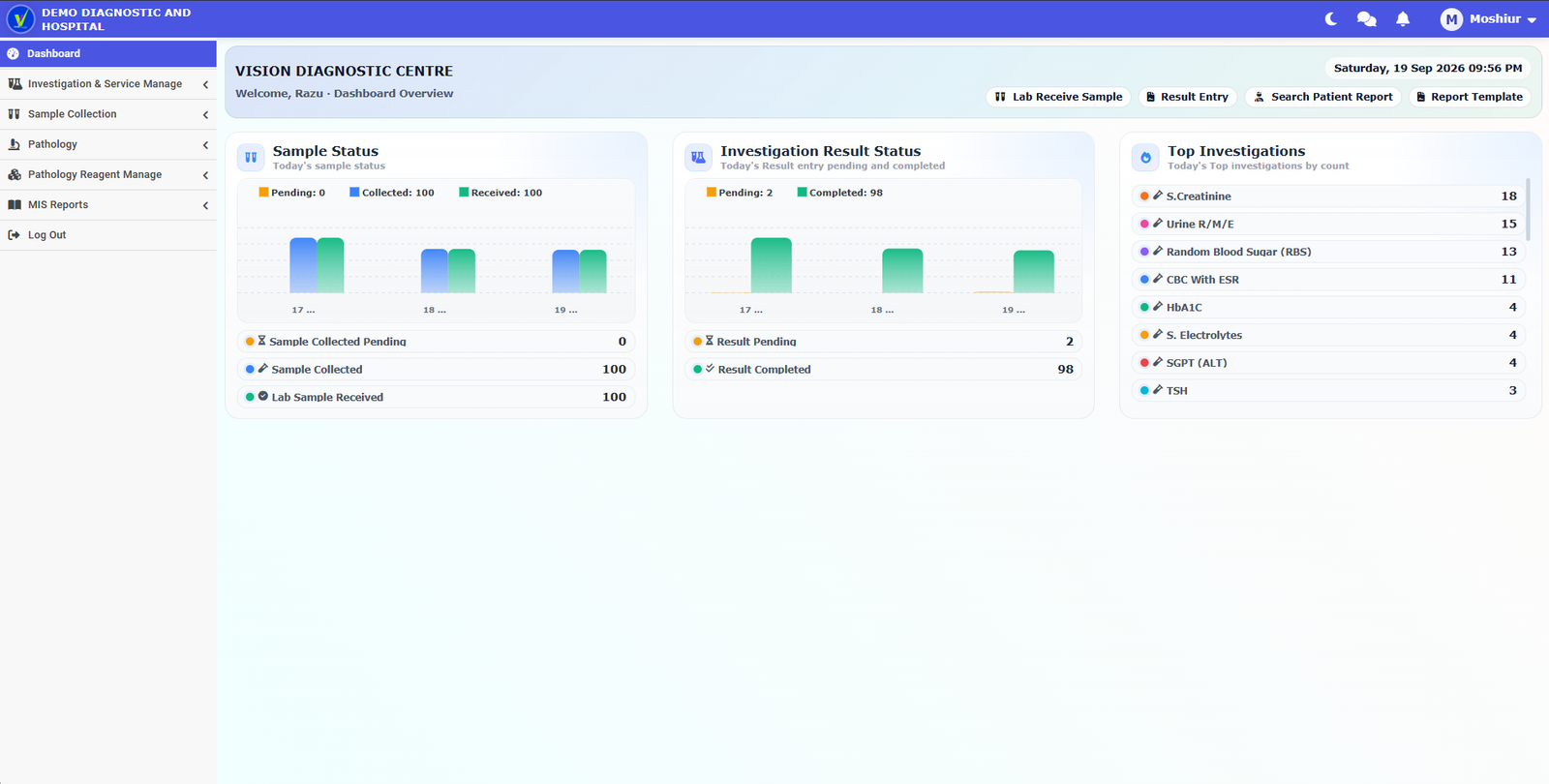Open Investigation & Service Manage menu
Viewport: 1549px width, 784px height.
click(108, 84)
